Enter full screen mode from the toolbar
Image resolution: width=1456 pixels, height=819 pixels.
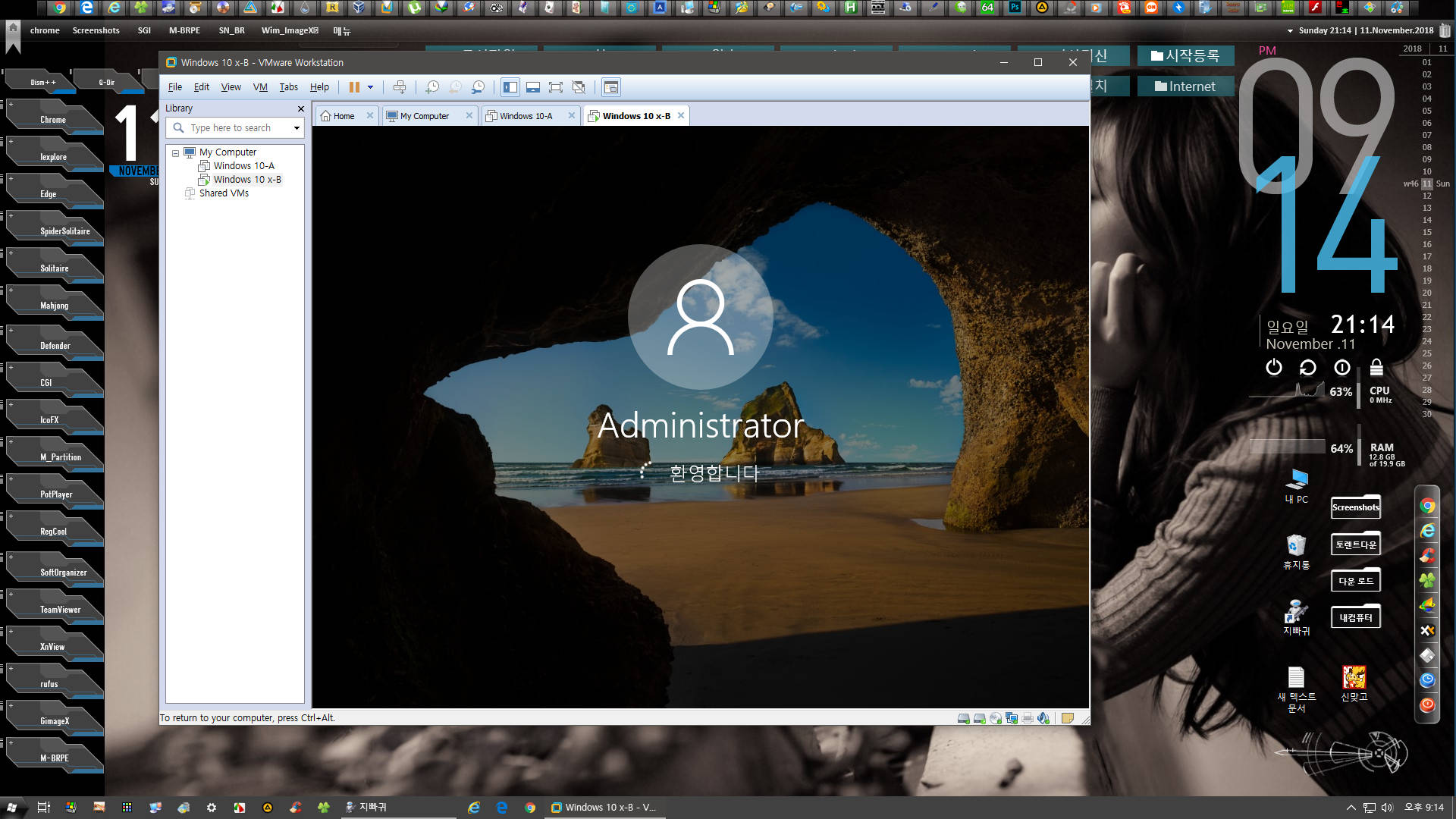[x=556, y=87]
